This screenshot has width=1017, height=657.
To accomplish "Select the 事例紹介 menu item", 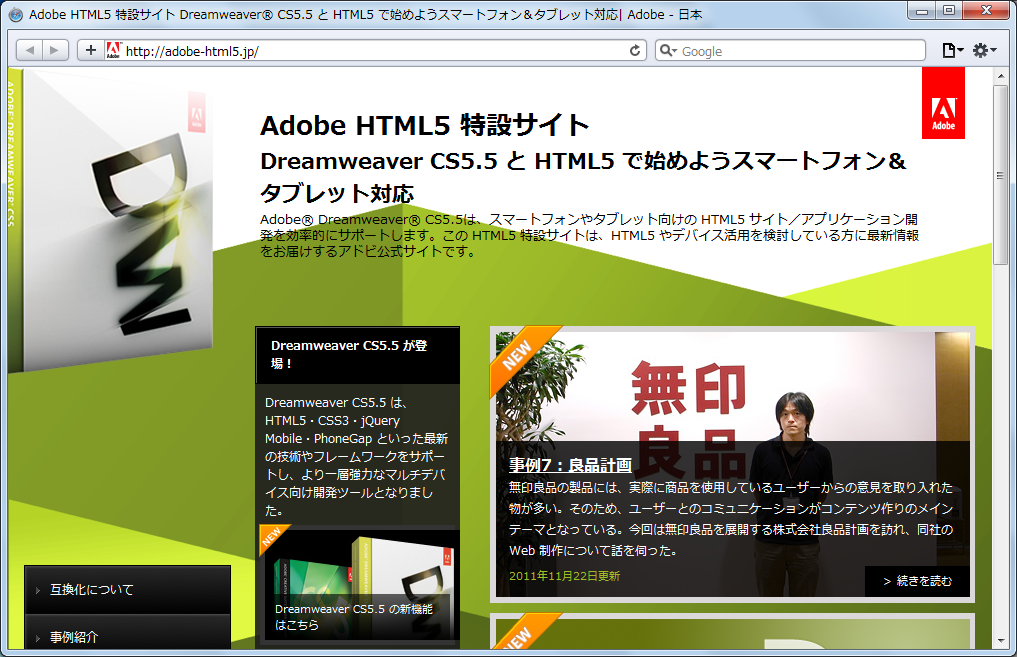I will (127, 634).
